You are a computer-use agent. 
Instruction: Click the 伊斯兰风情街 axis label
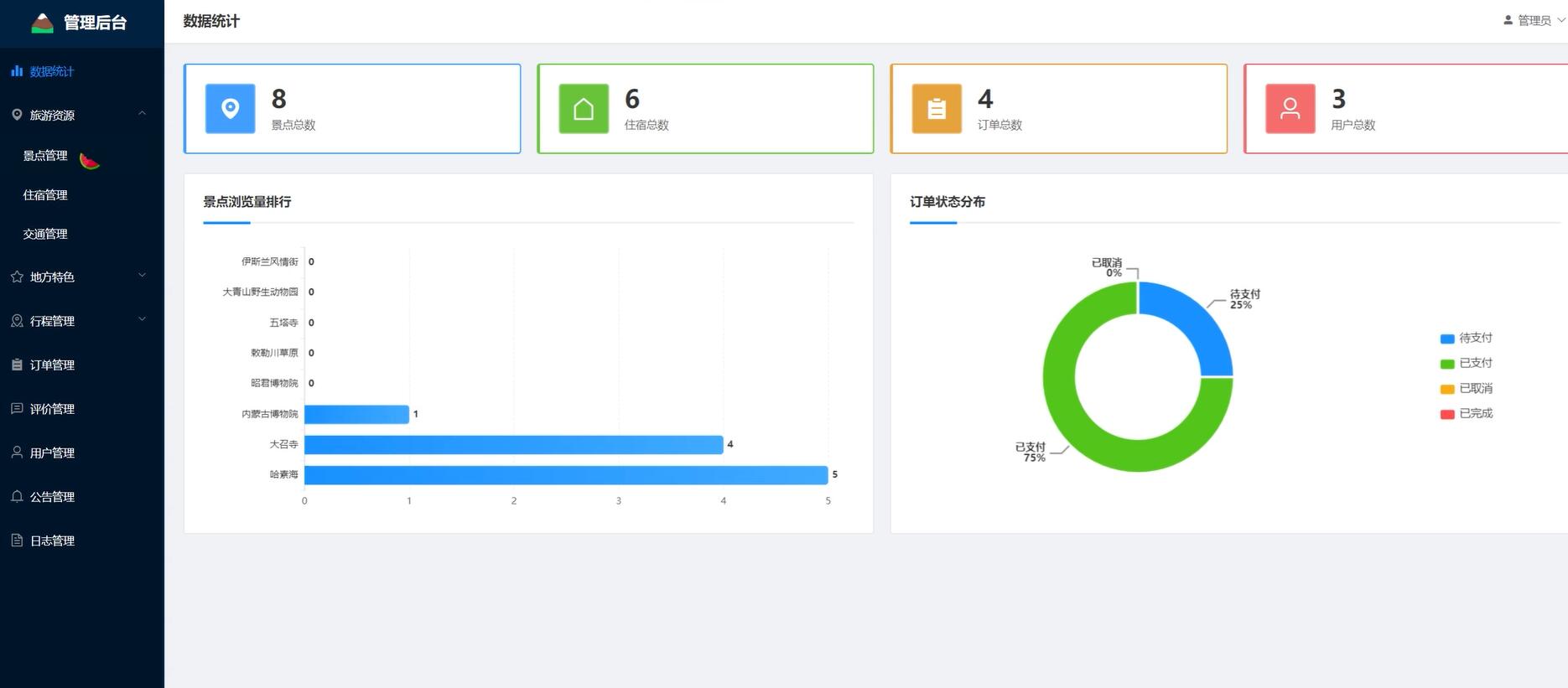coord(270,261)
